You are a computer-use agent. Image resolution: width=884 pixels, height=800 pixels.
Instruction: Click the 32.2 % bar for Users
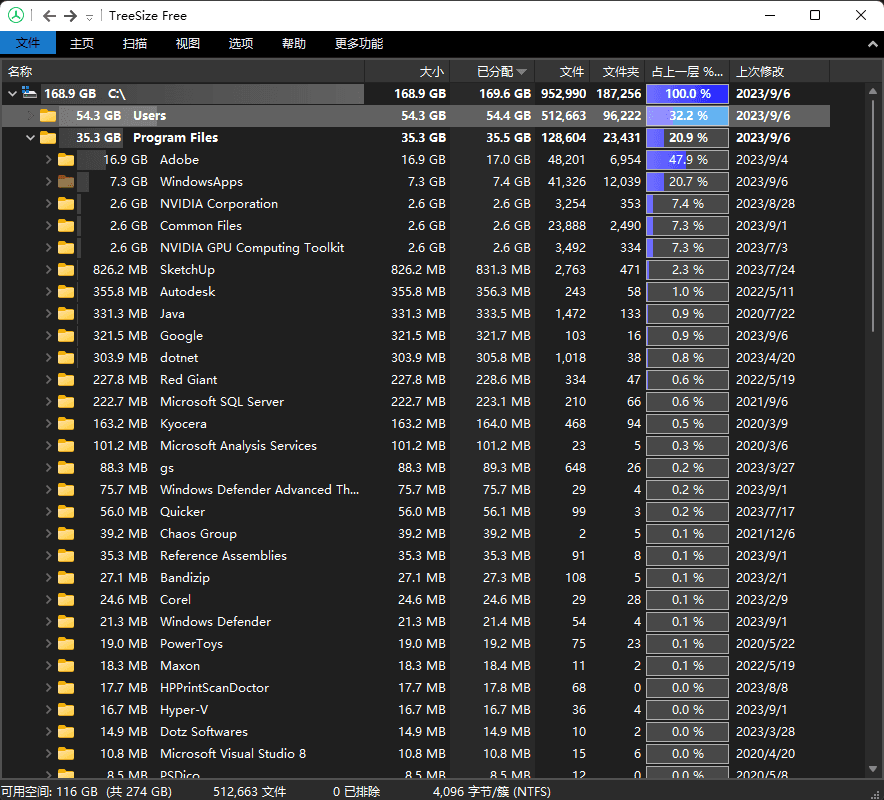pyautogui.click(x=687, y=116)
